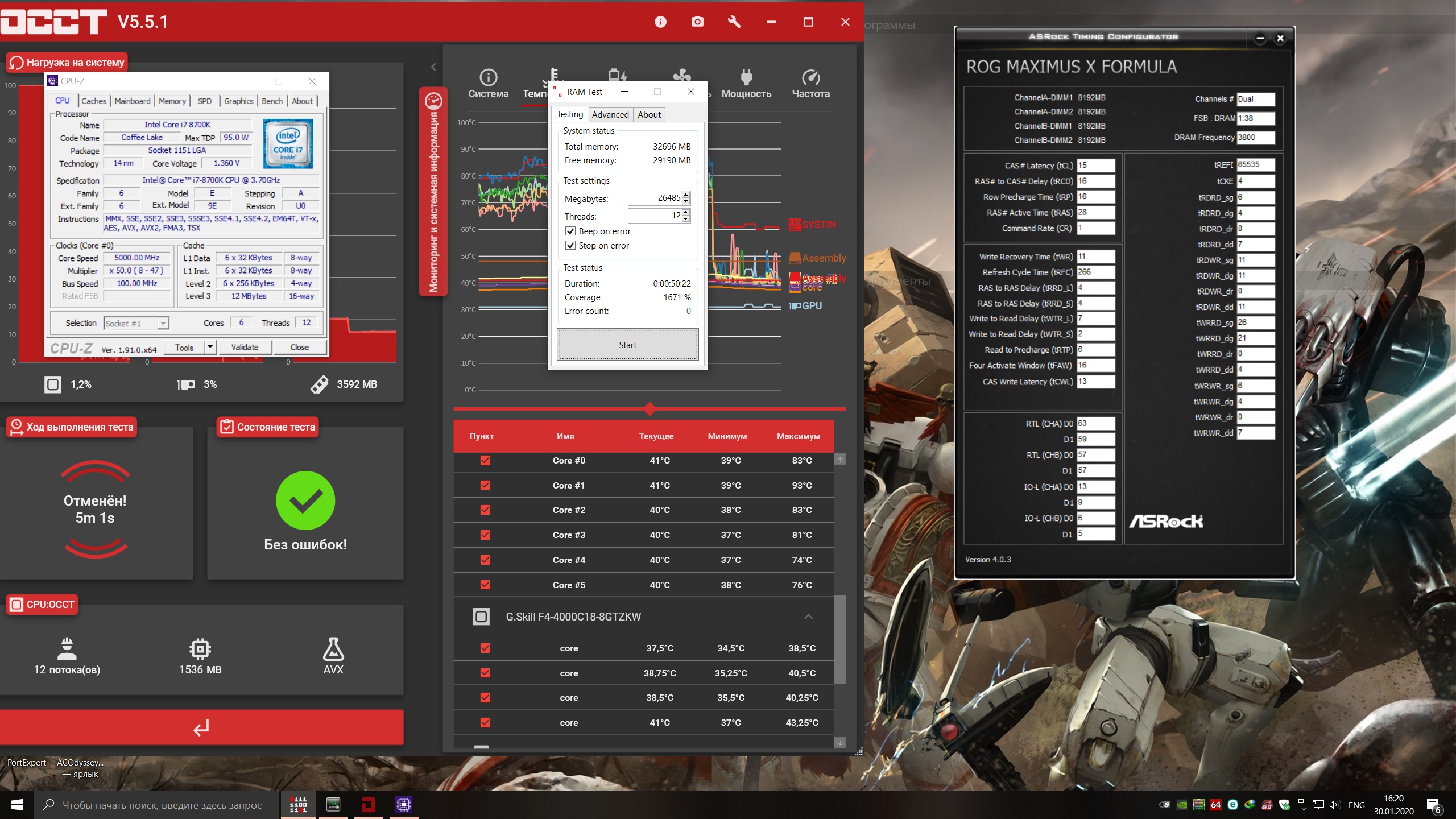
Task: Click the OCCT screenshot camera icon
Action: click(x=697, y=22)
